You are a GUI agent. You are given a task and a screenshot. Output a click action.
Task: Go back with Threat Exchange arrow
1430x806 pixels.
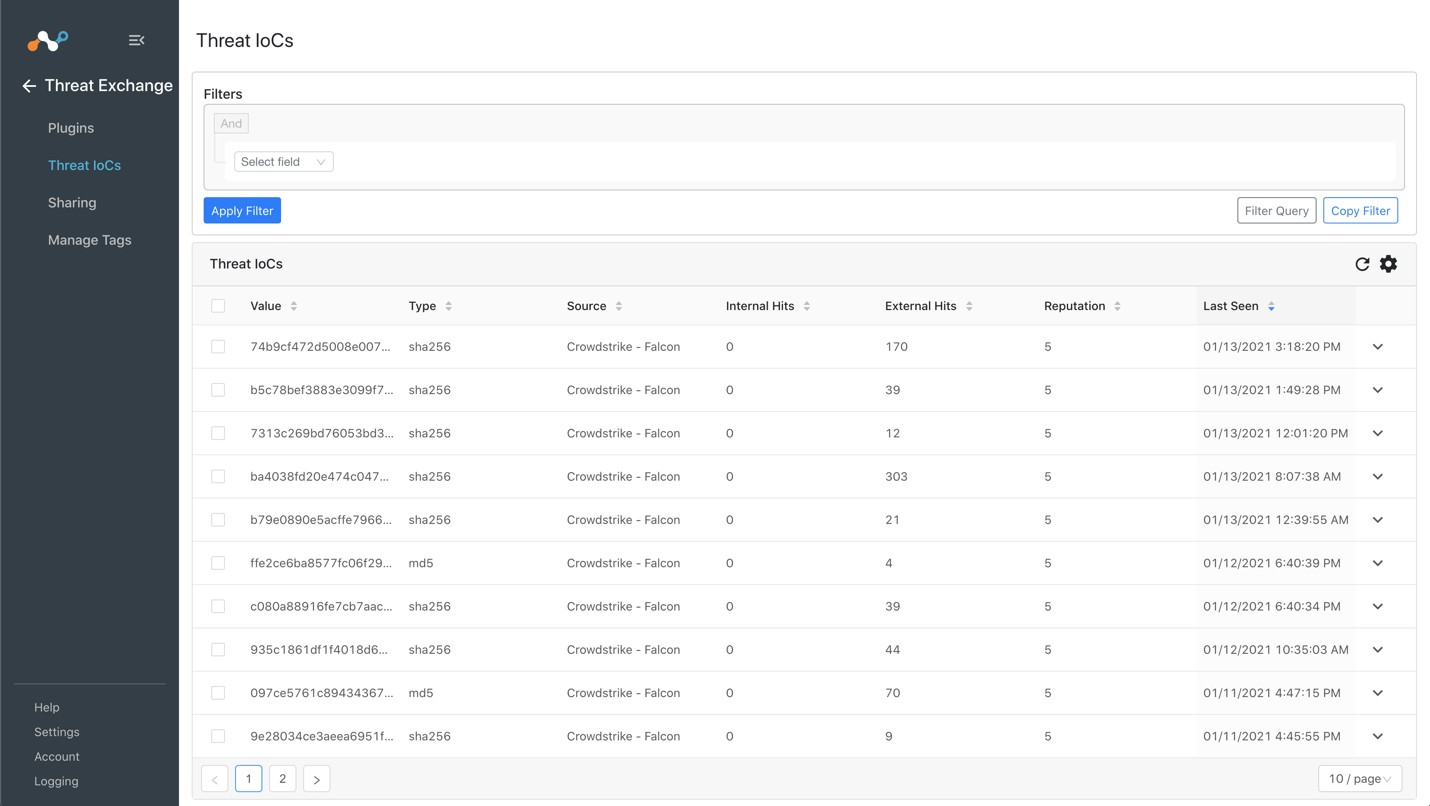point(29,86)
